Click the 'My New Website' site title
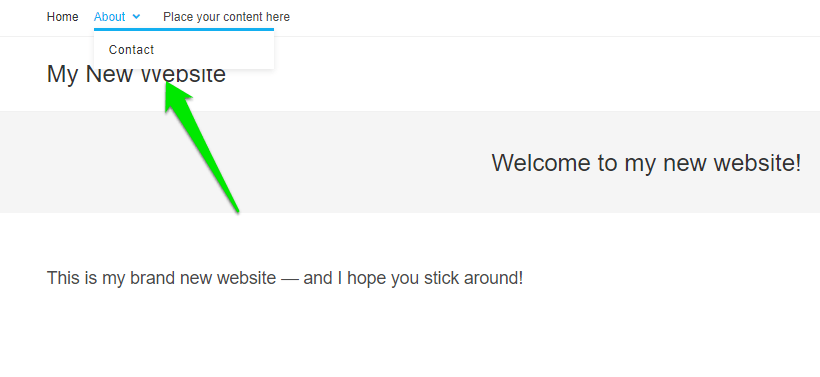The width and height of the screenshot is (820, 377). click(x=136, y=74)
